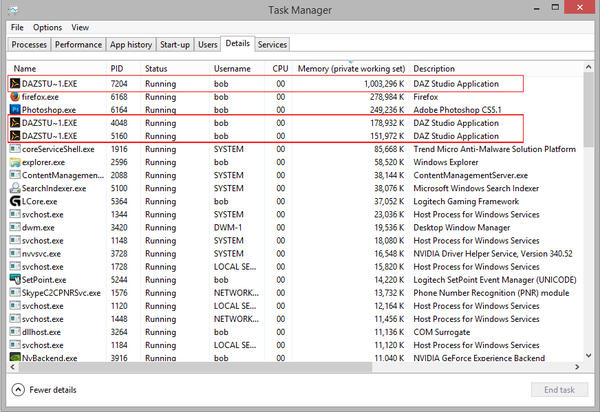The image size is (600, 412).
Task: Click 'Windows Explorer' description text
Action: (x=446, y=162)
